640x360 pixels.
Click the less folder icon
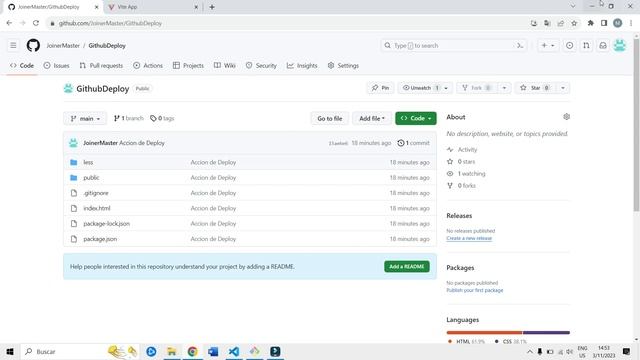point(73,162)
